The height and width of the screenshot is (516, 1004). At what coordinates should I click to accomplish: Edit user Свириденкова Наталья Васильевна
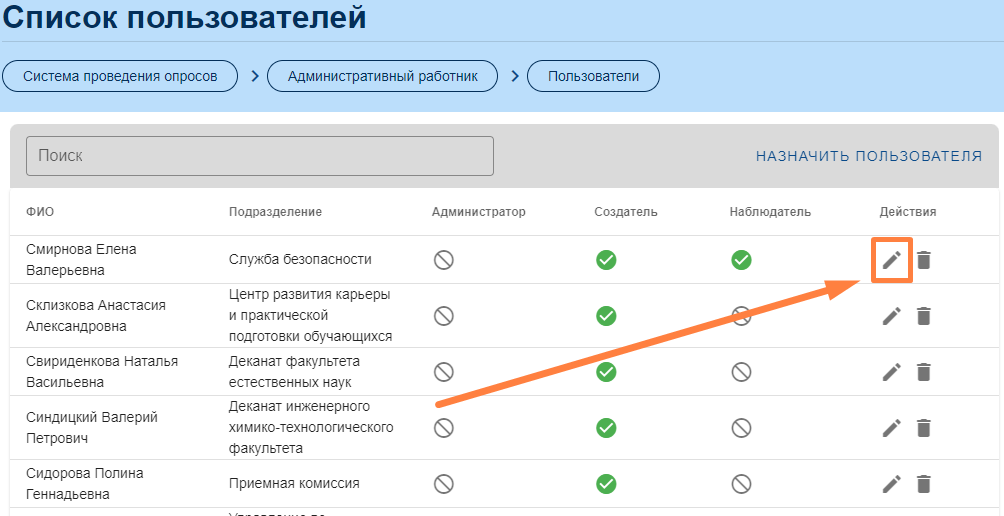[891, 372]
